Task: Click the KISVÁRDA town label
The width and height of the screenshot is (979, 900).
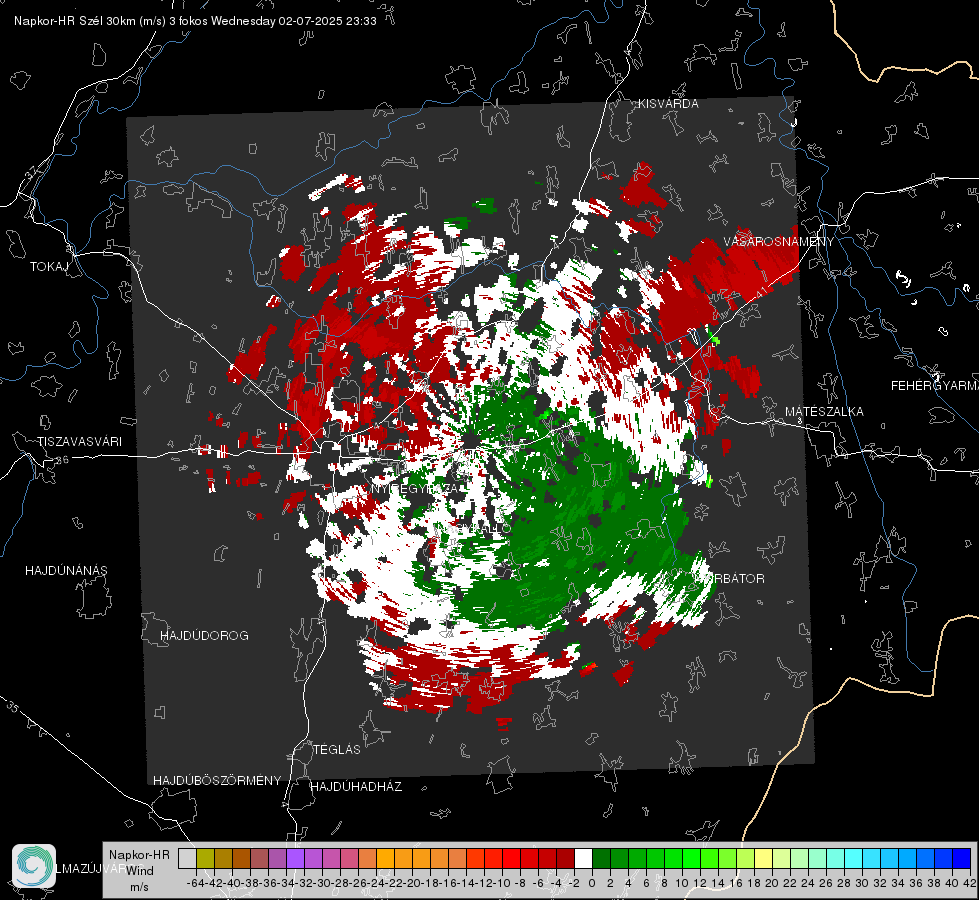Action: click(668, 104)
